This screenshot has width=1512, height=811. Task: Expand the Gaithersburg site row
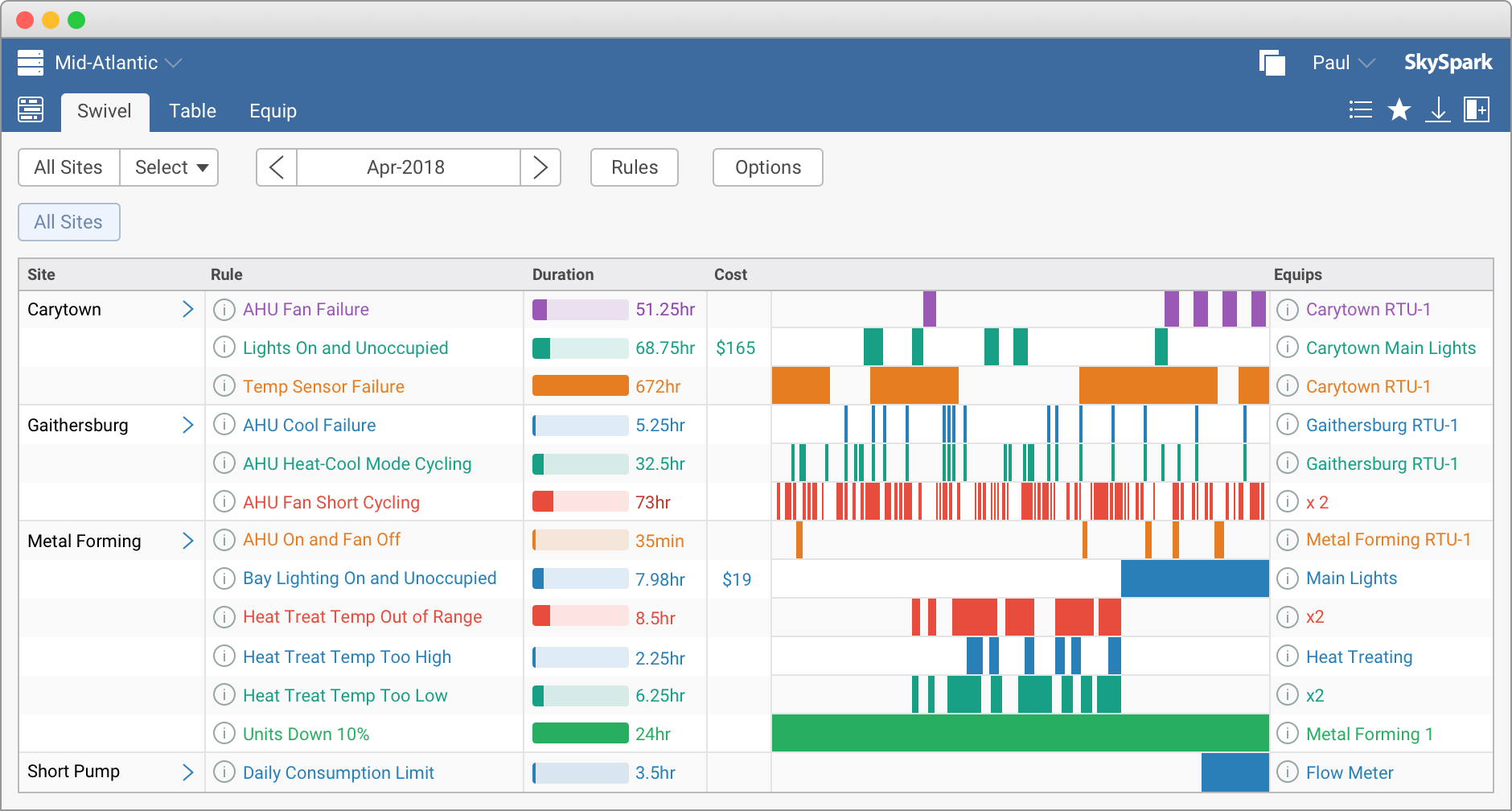click(x=188, y=425)
